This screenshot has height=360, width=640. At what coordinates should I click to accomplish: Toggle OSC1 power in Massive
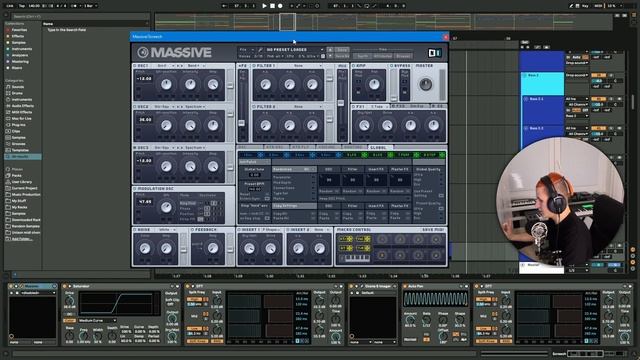coord(135,66)
